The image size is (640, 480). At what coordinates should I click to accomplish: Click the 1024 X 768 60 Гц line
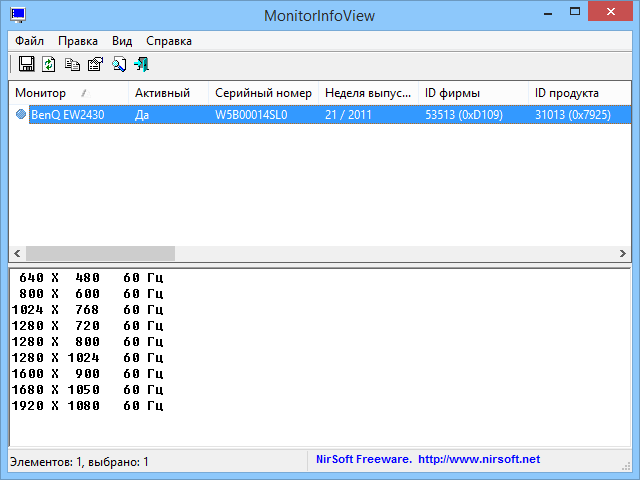pos(88,309)
